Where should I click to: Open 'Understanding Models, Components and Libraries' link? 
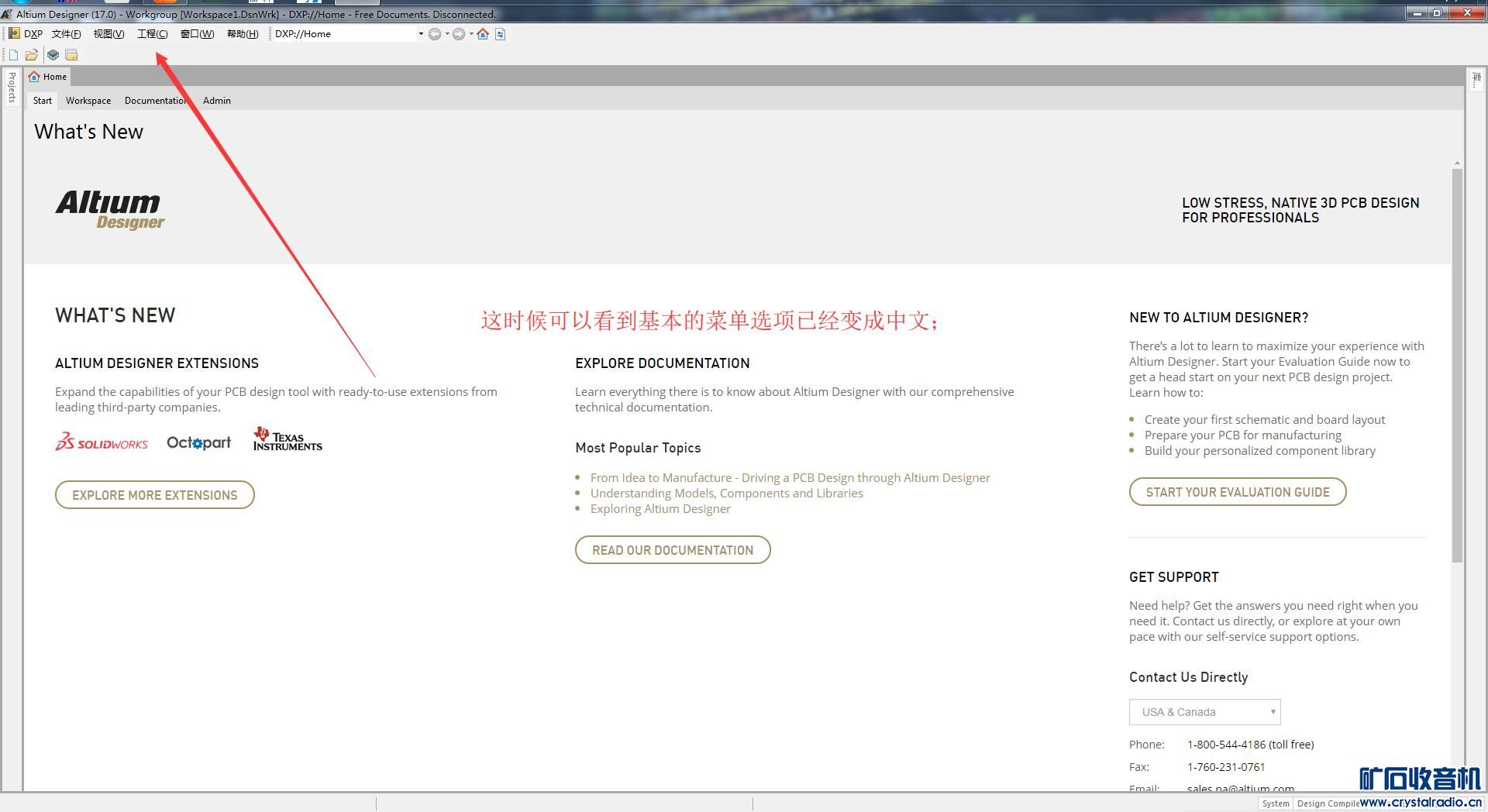(x=727, y=494)
